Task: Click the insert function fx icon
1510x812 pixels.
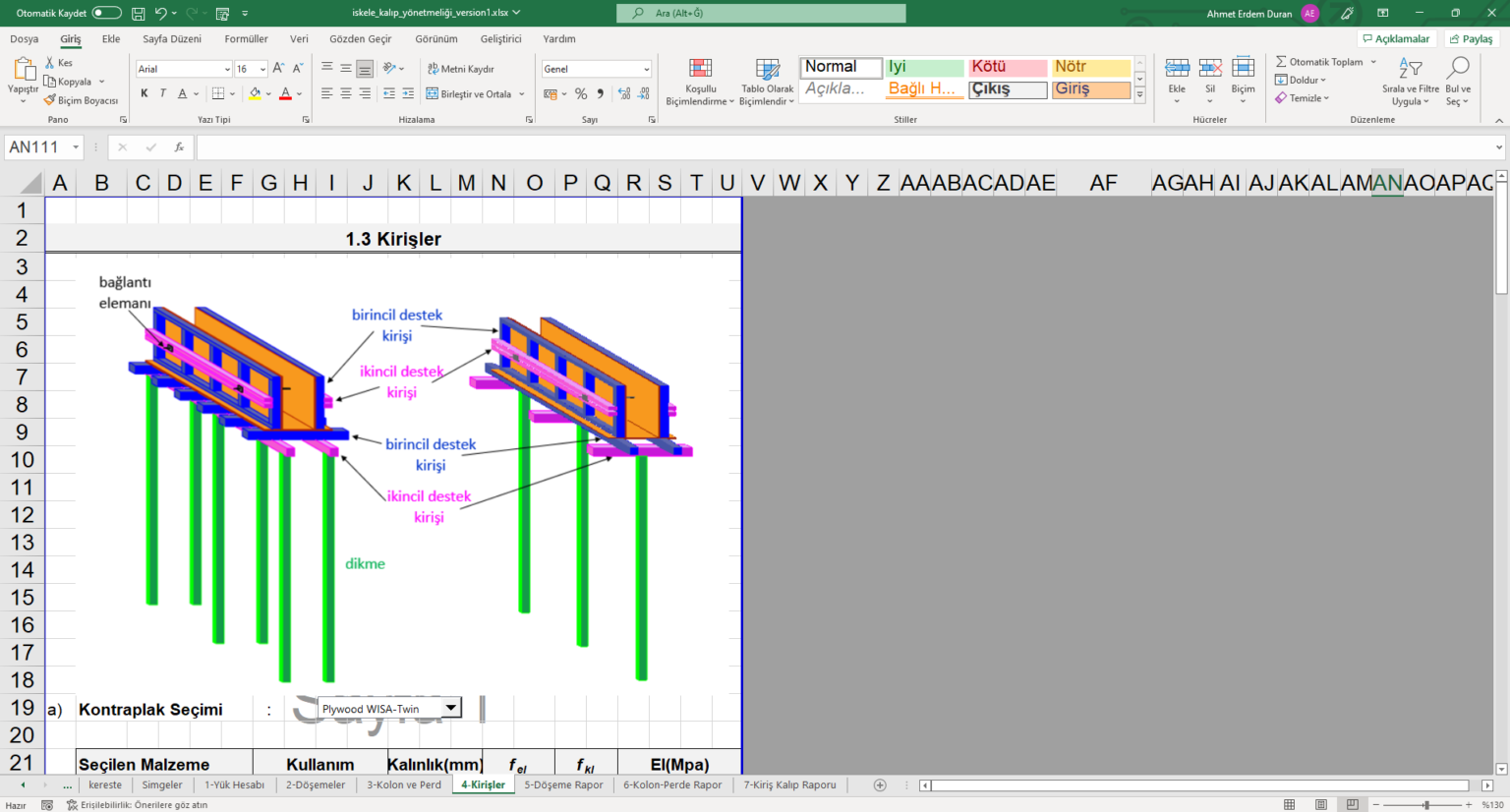Action: pyautogui.click(x=179, y=147)
